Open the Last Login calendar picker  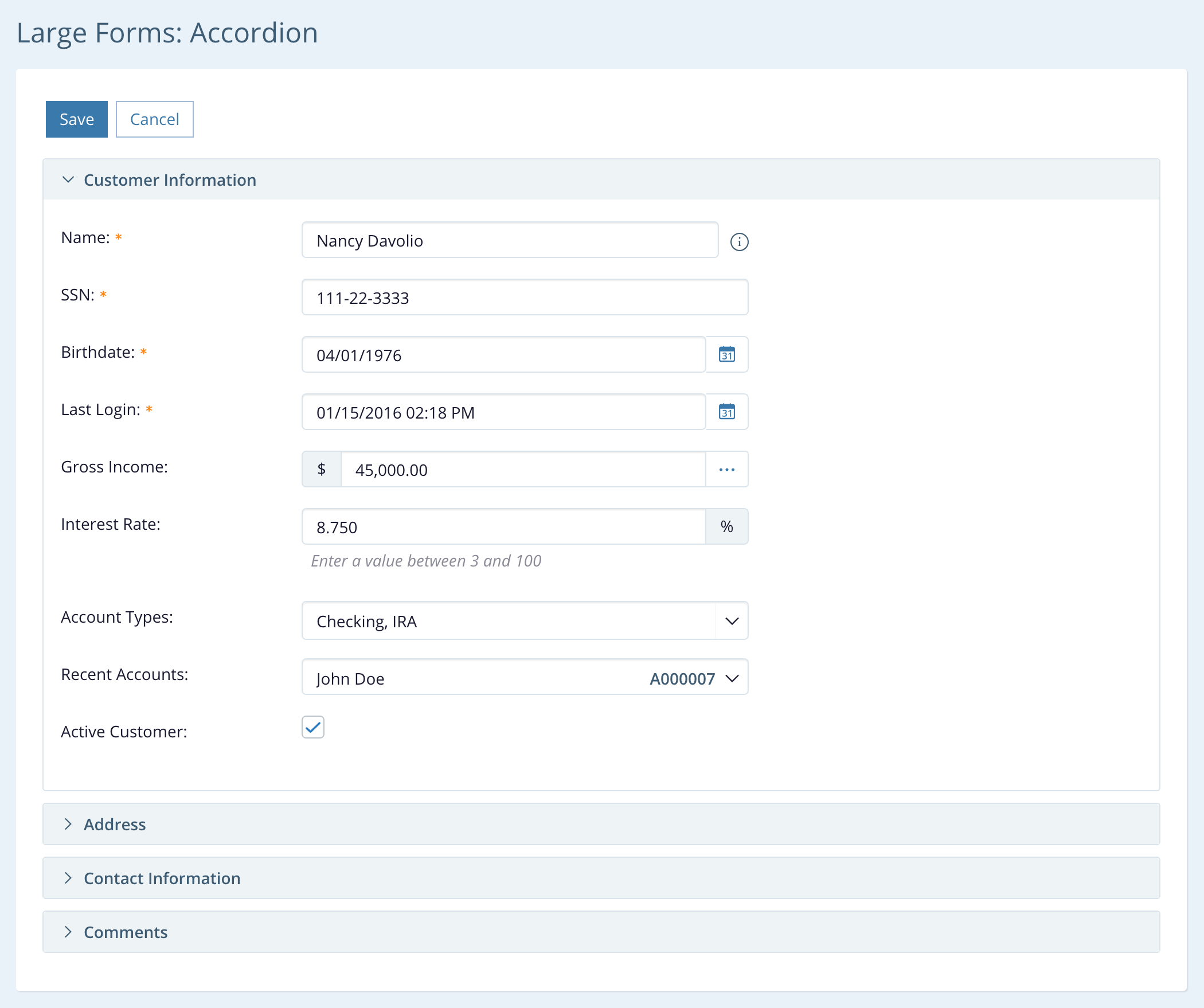726,412
